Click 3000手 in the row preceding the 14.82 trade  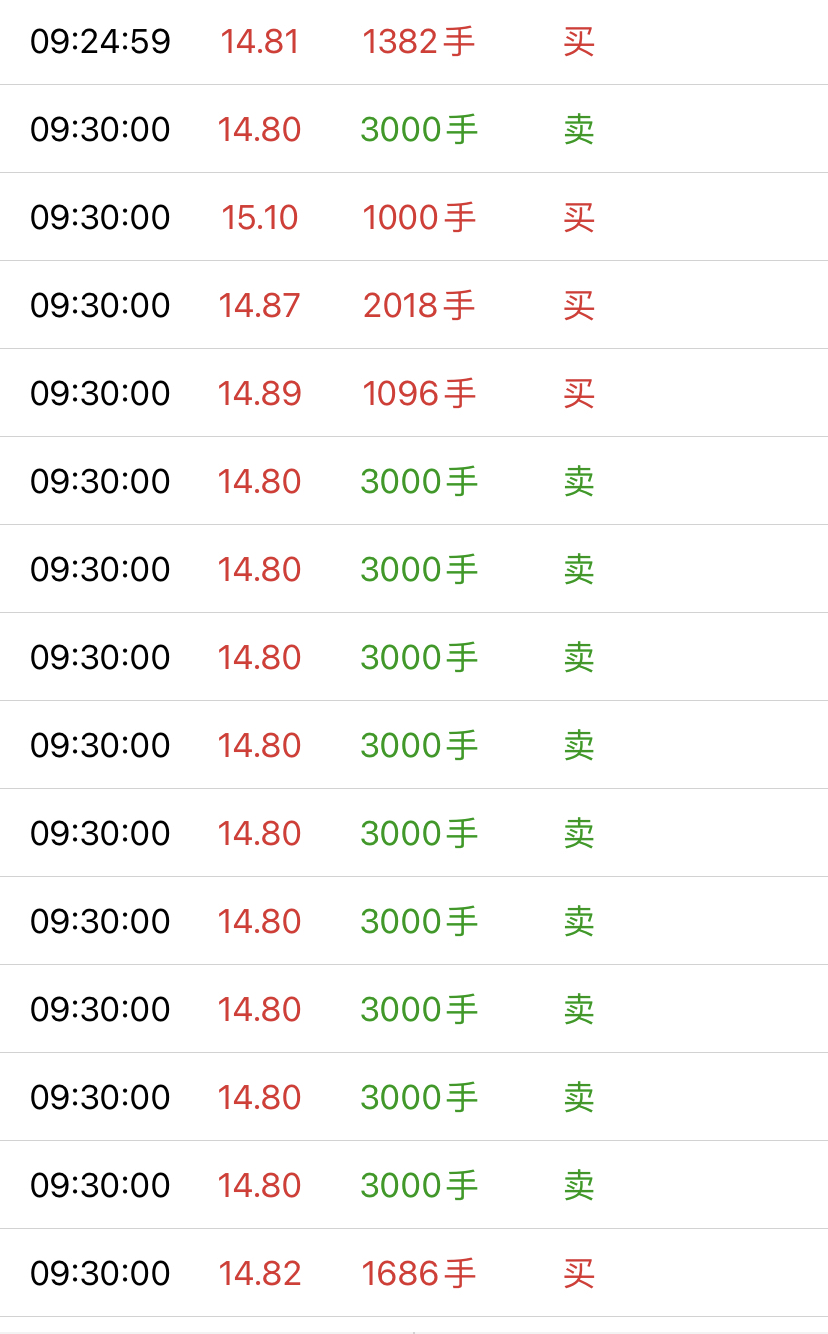419,1186
